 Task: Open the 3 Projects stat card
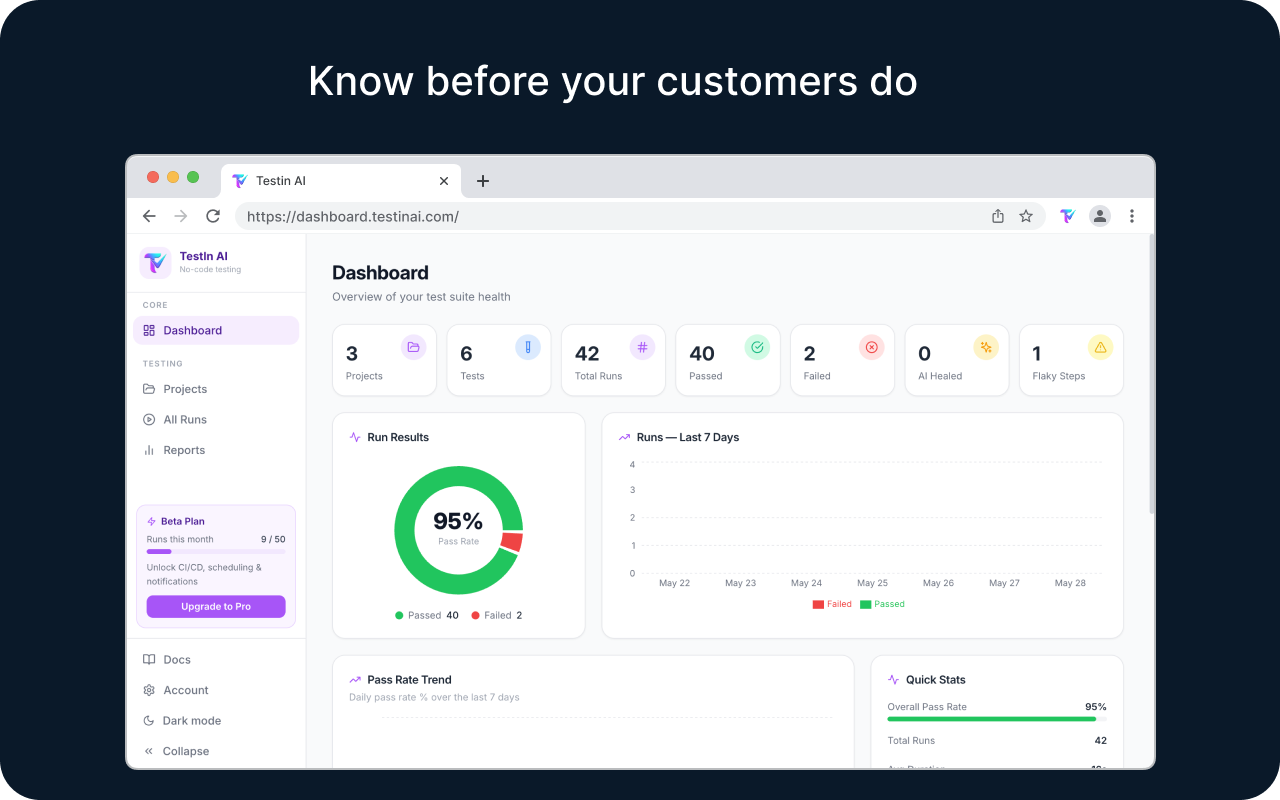coord(384,360)
